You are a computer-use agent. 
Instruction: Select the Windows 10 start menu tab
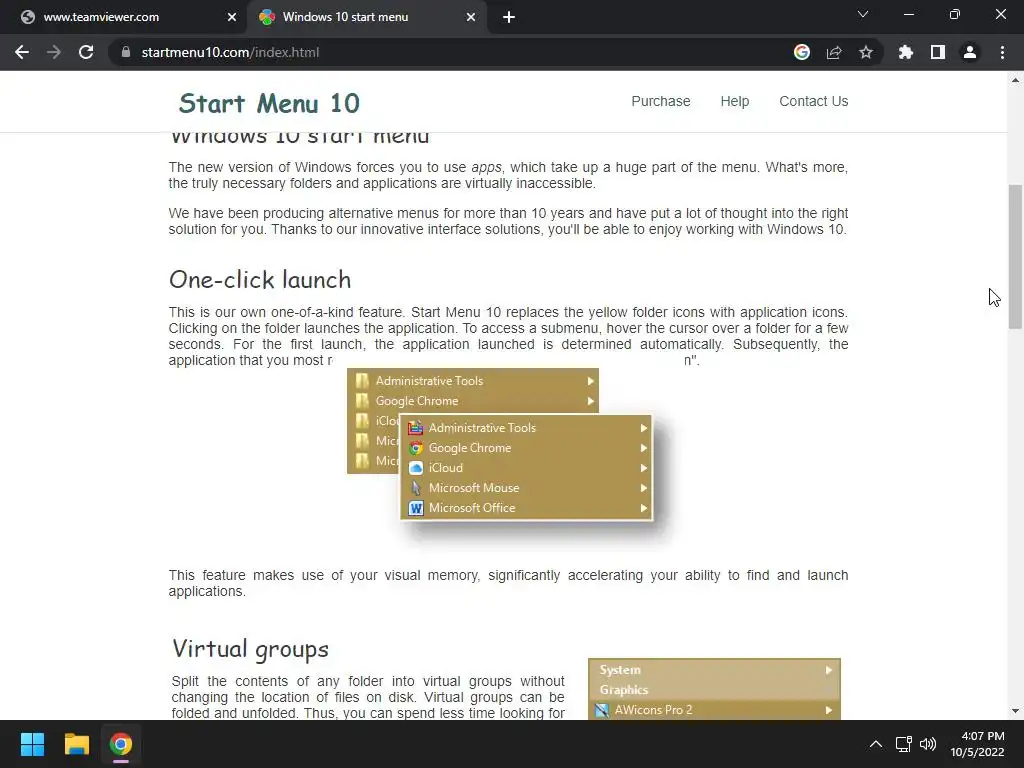[366, 17]
